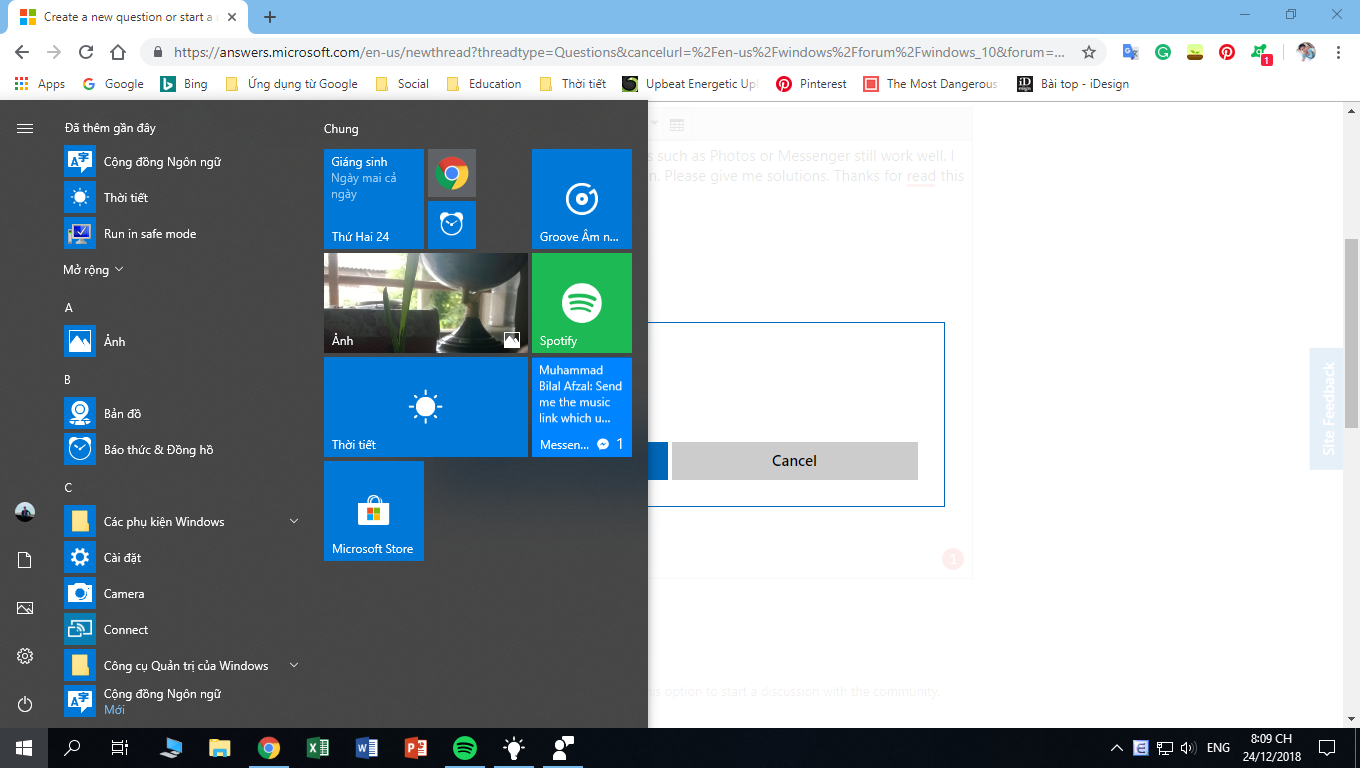Bookmark this page with star icon

pos(1089,52)
